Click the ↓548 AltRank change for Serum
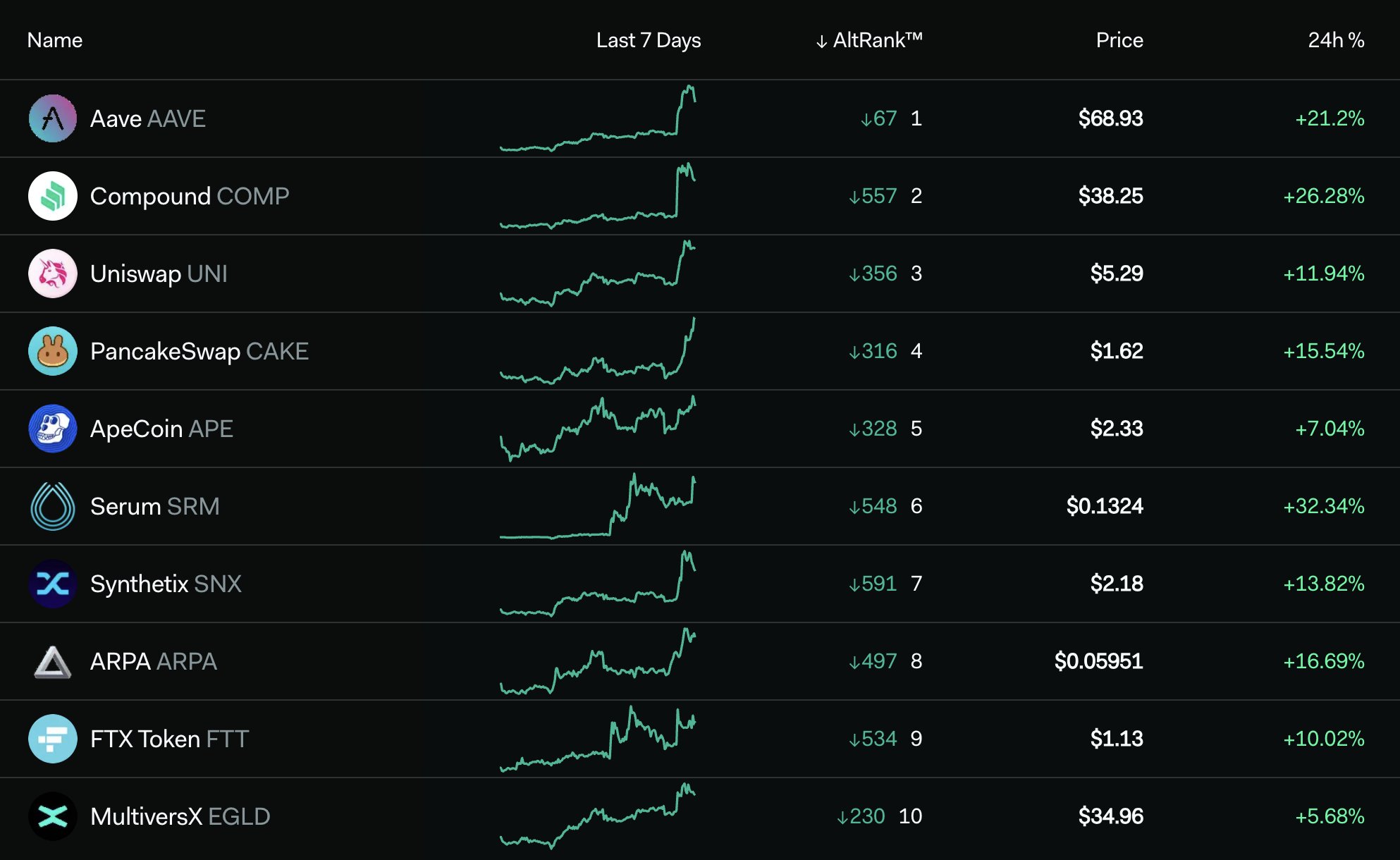 point(873,506)
